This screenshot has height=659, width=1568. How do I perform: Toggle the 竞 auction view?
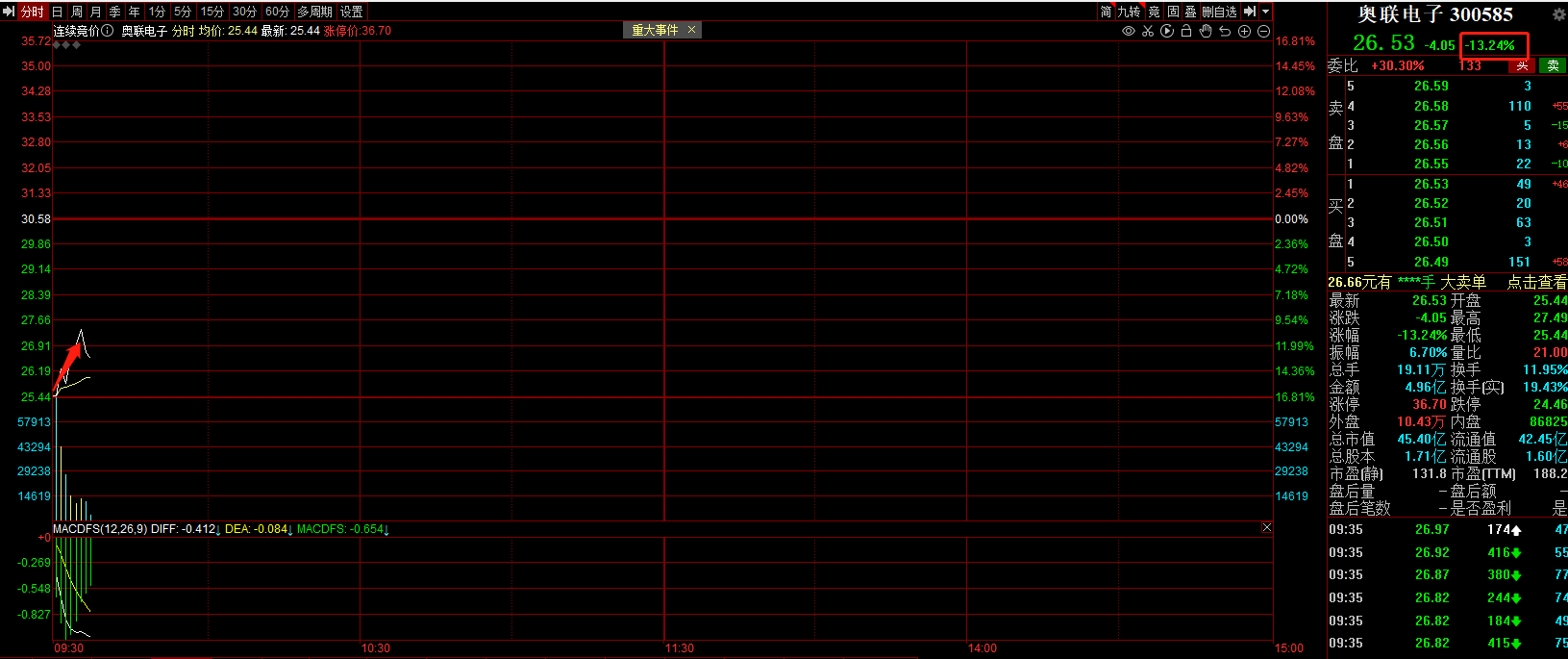[x=1155, y=12]
